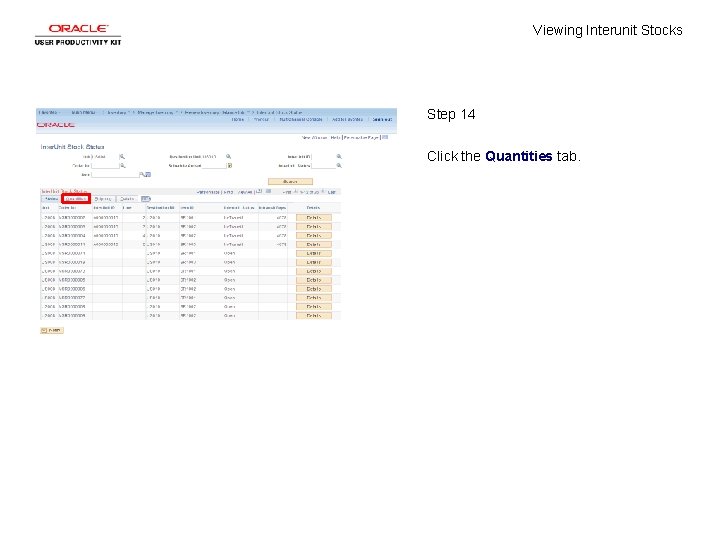Viewport: 720px width, 540px height.
Task: Click inside the Order No input field
Action: tap(105, 166)
